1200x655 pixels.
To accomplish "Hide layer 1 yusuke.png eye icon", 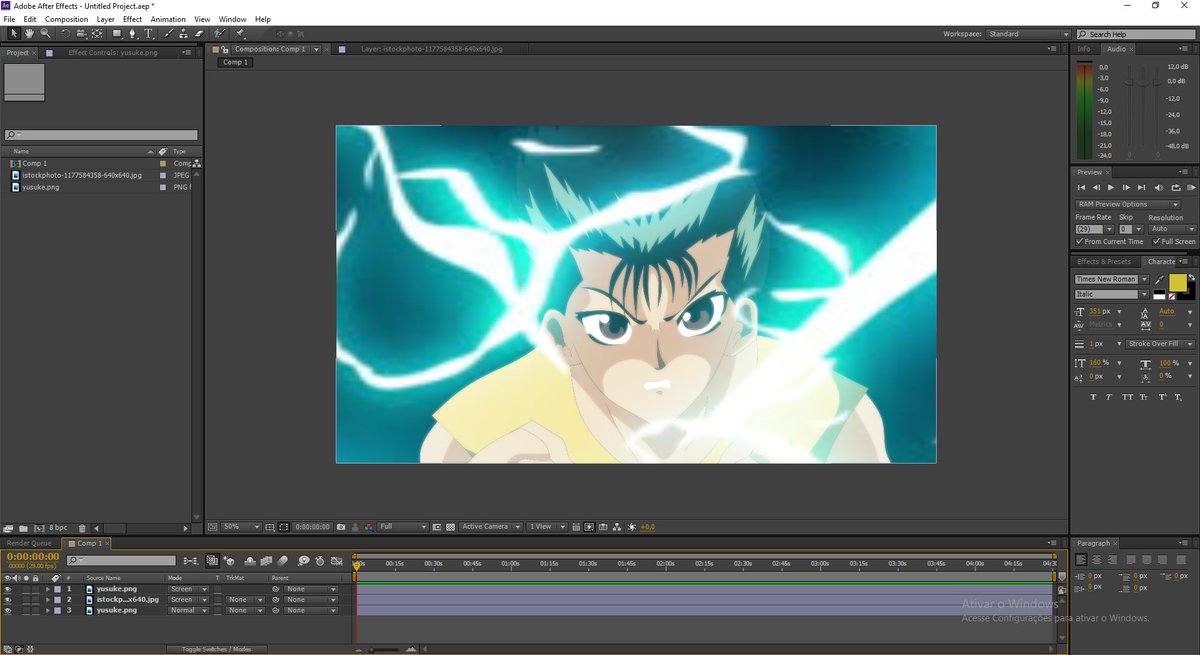I will pos(8,589).
